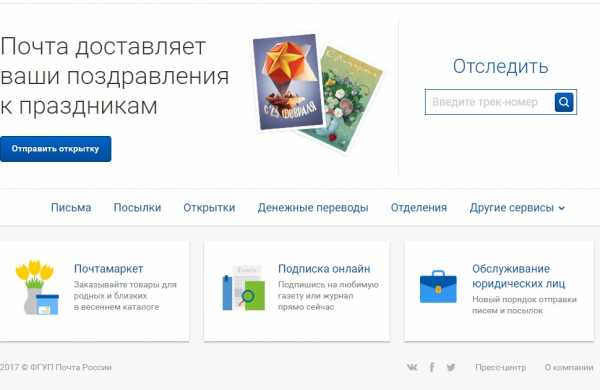The height and width of the screenshot is (390, 600).
Task: Open the Письма menu item
Action: point(71,207)
